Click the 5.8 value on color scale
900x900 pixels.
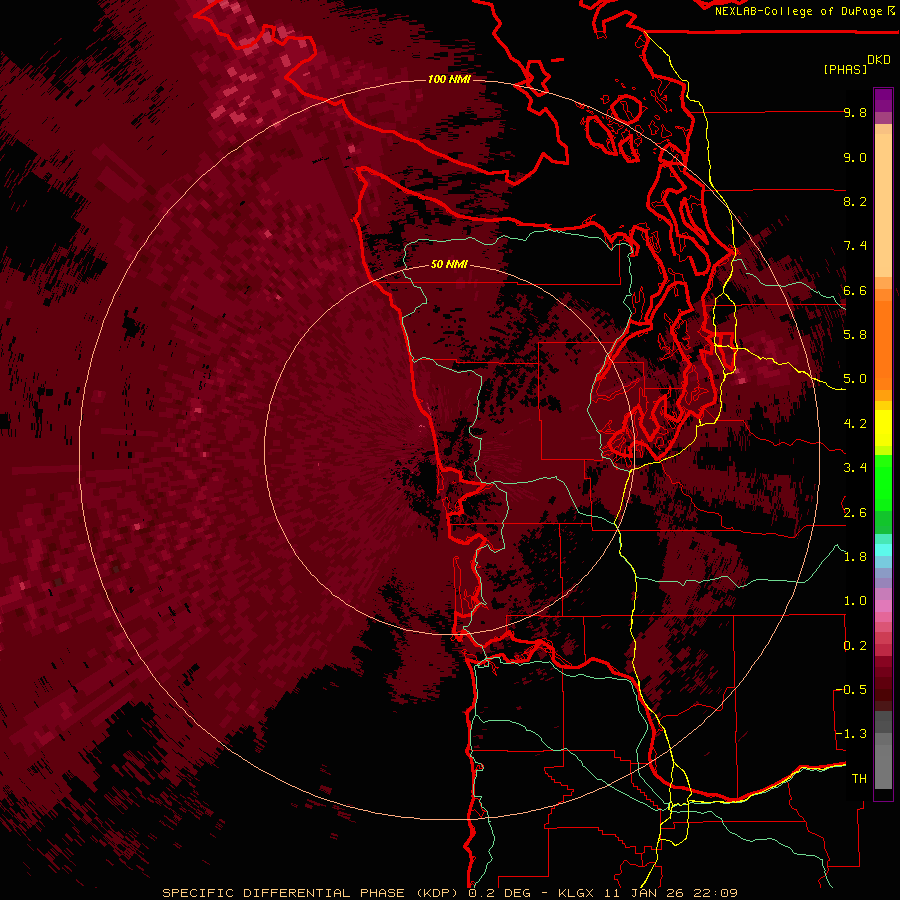pos(855,335)
